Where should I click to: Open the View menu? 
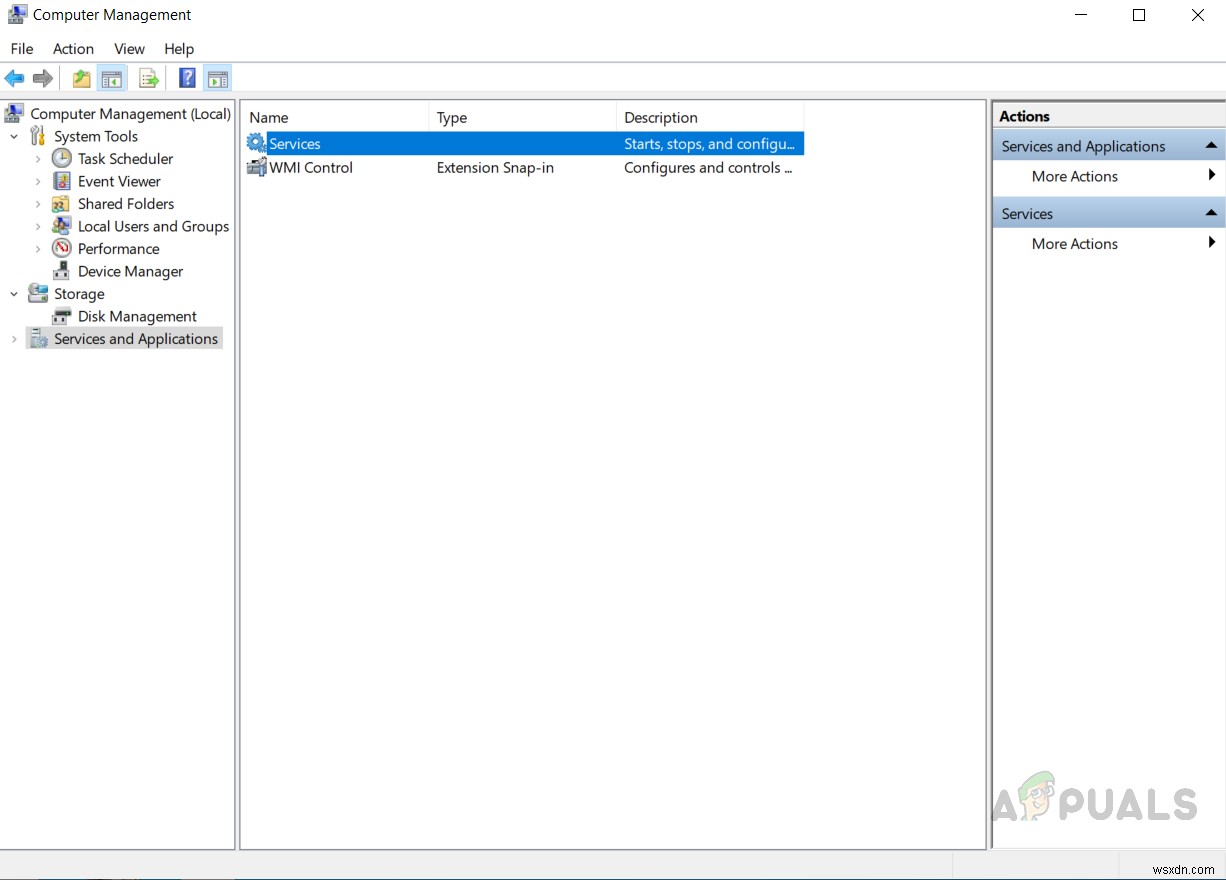click(x=129, y=48)
